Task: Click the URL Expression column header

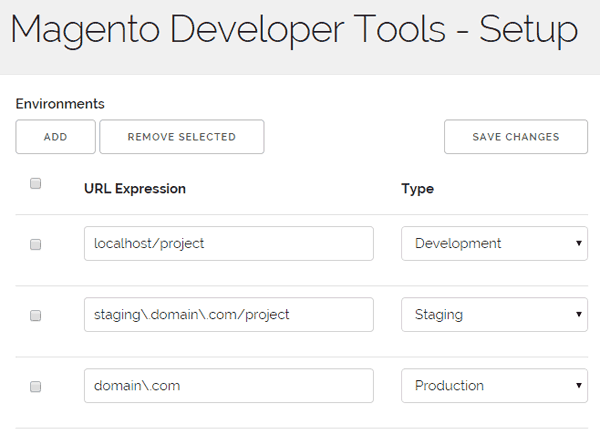Action: (x=135, y=189)
